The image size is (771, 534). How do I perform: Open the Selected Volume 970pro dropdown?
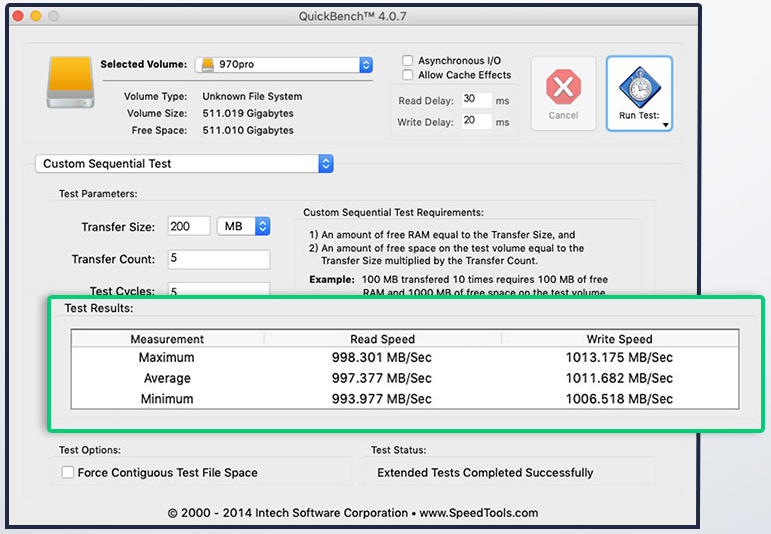click(x=284, y=64)
